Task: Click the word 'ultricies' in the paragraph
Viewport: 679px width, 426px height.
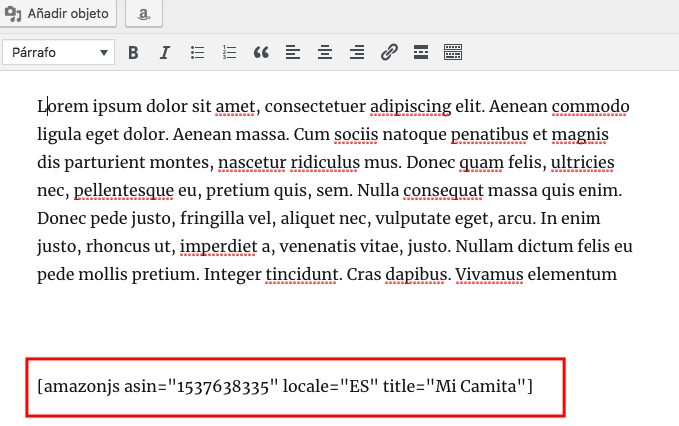Action: point(582,162)
